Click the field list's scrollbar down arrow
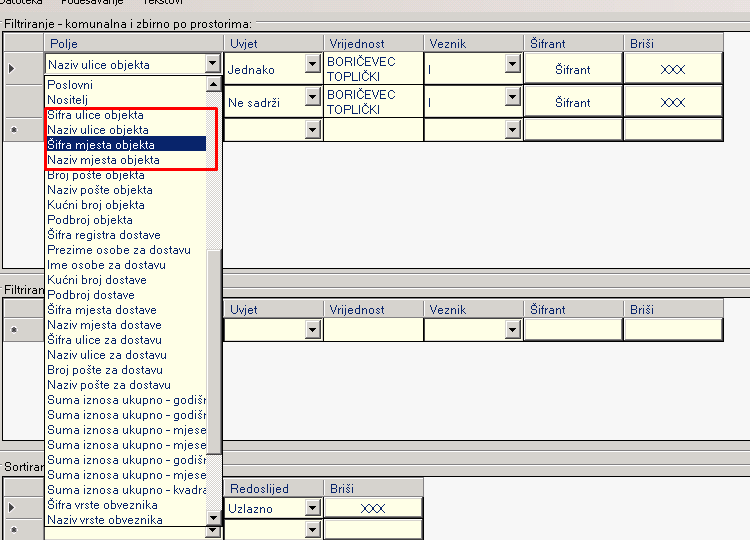This screenshot has width=750, height=540. pos(213,518)
